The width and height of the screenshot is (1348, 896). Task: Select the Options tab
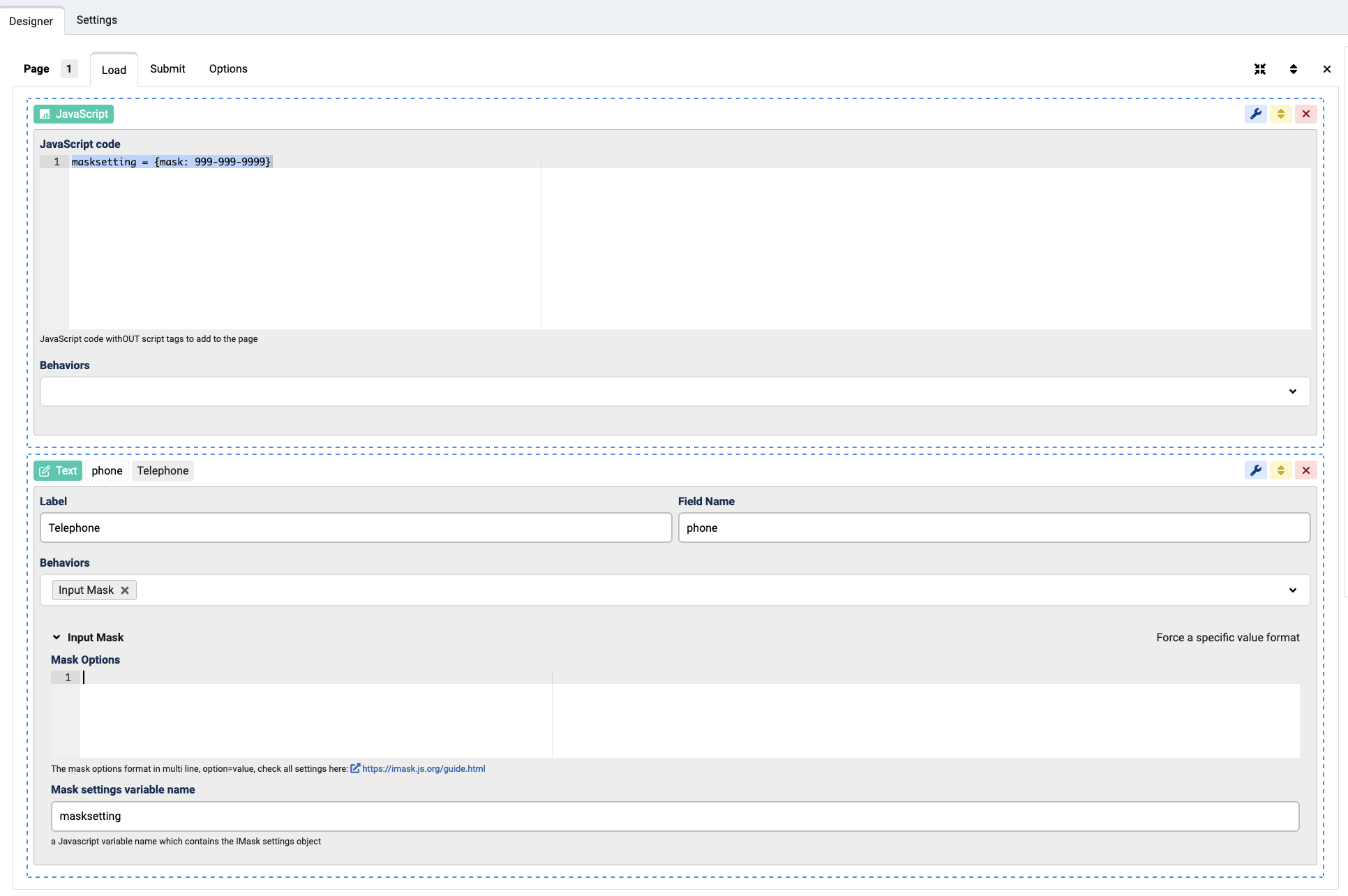pyautogui.click(x=227, y=68)
